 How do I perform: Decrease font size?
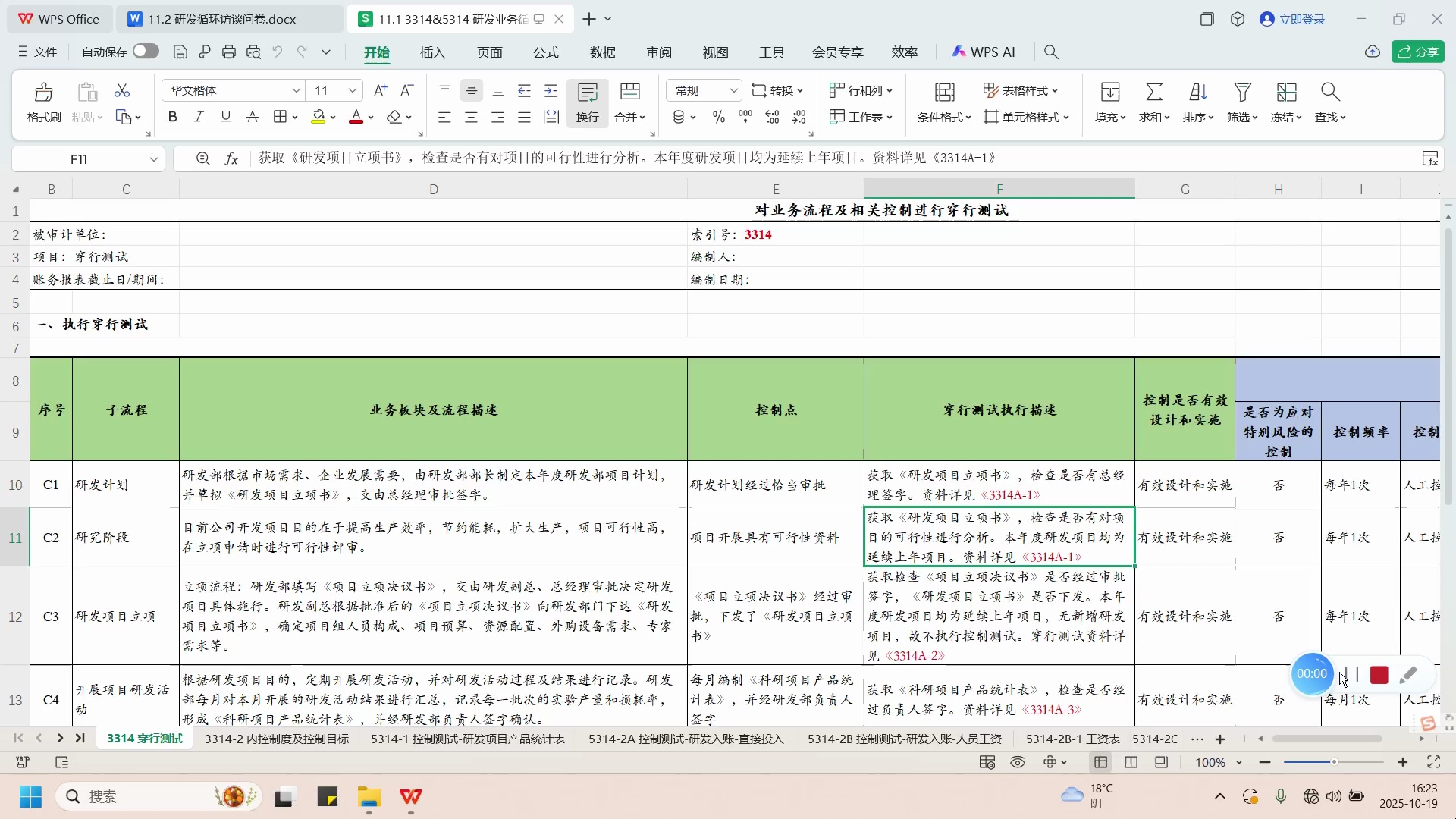tap(407, 90)
